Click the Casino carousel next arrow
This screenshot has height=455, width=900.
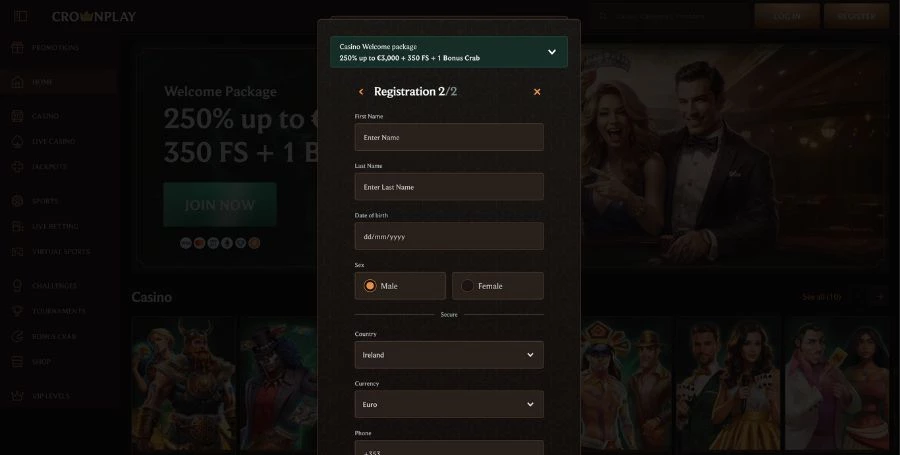tap(879, 297)
